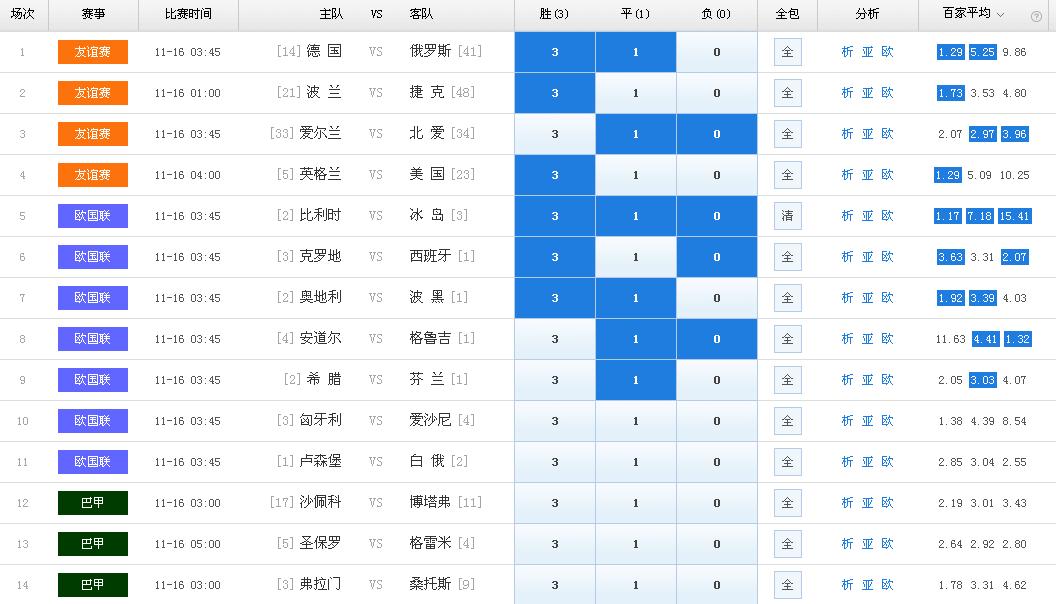Click the 平(1) column header
This screenshot has height=604, width=1056.
635,14
